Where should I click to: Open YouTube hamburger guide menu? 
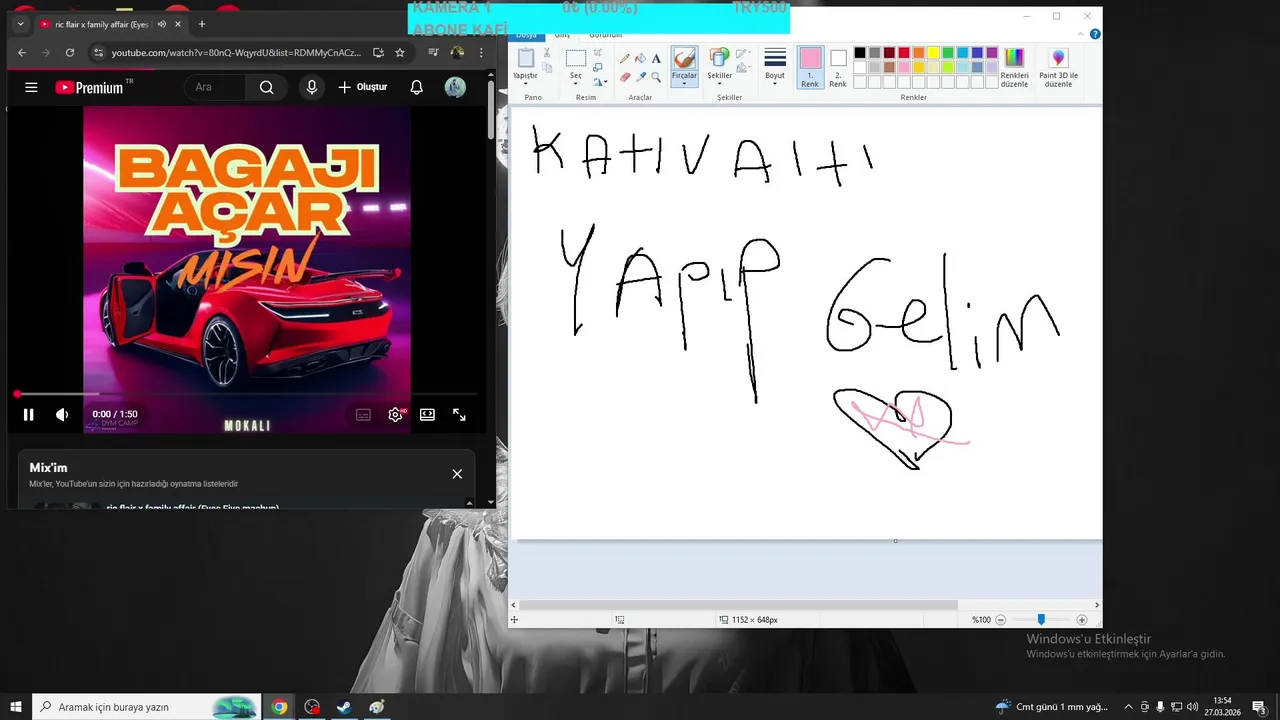31,87
